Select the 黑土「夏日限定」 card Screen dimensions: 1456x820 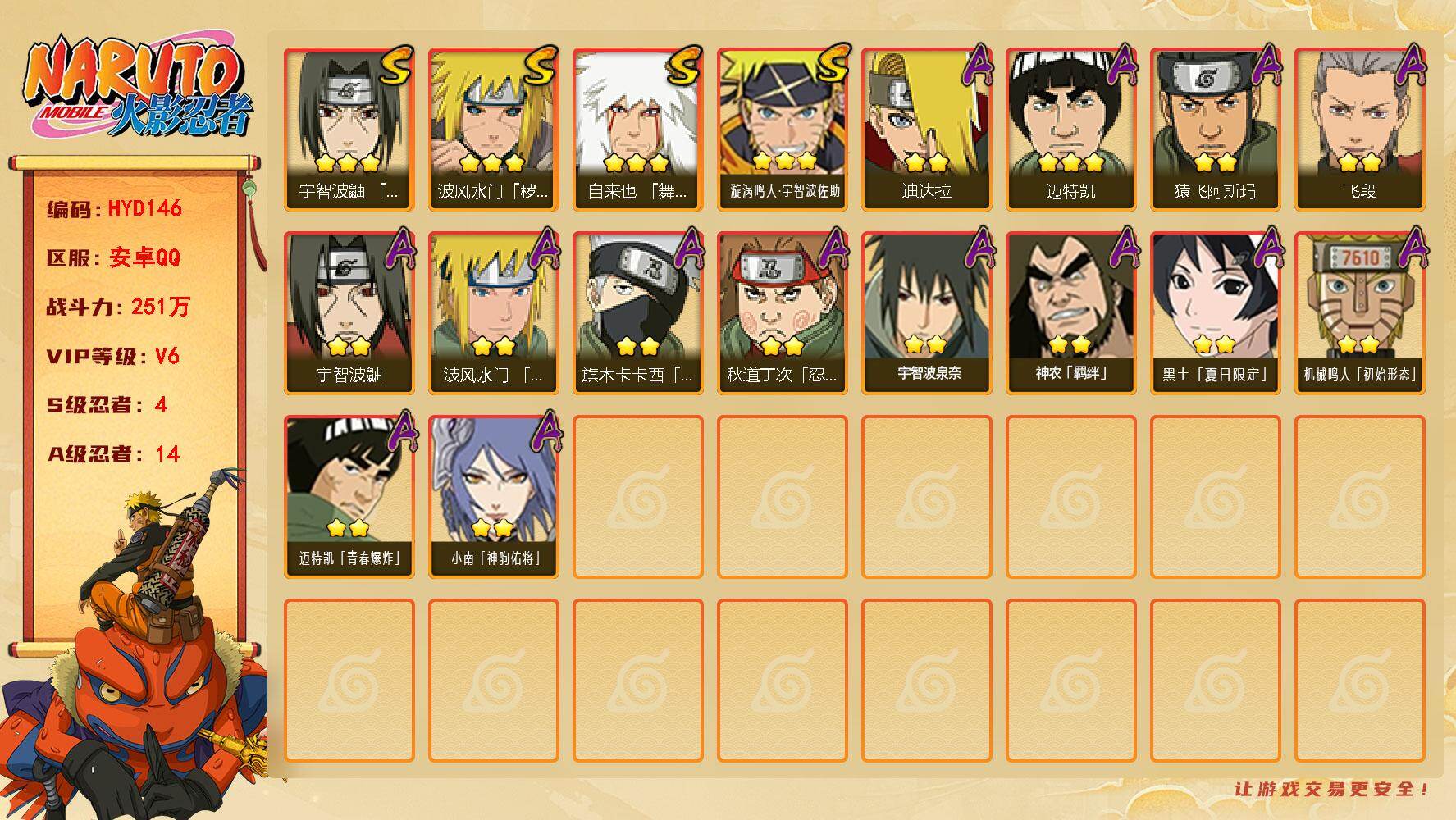1216,313
